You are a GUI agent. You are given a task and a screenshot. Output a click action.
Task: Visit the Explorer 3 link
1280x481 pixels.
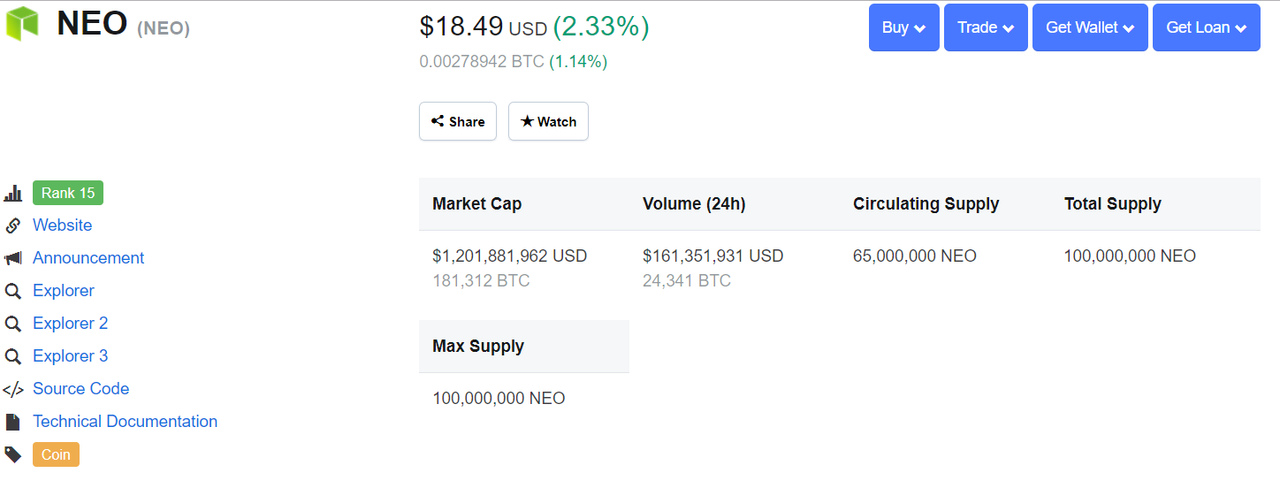coord(70,356)
